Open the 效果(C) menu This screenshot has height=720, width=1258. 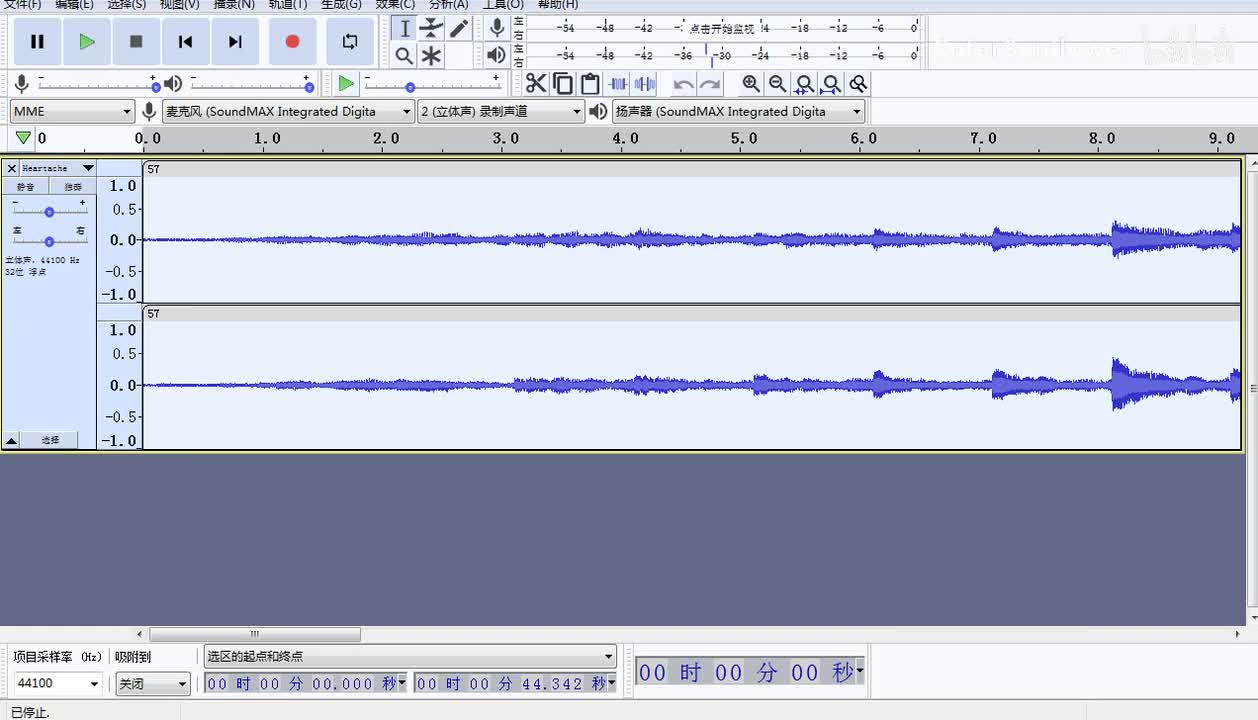pos(395,5)
